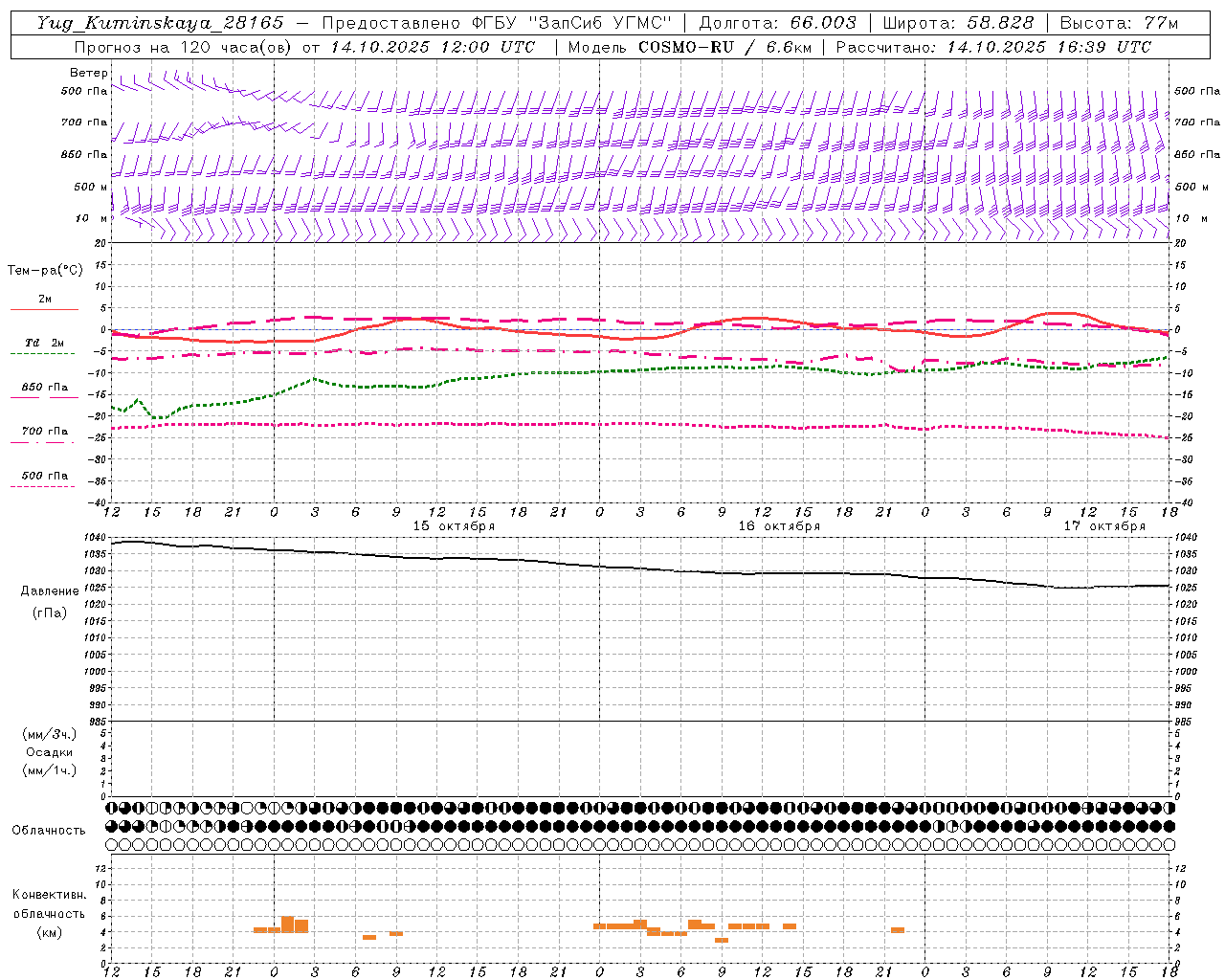Click the "Td 2м" dew point legend entry

point(45,343)
